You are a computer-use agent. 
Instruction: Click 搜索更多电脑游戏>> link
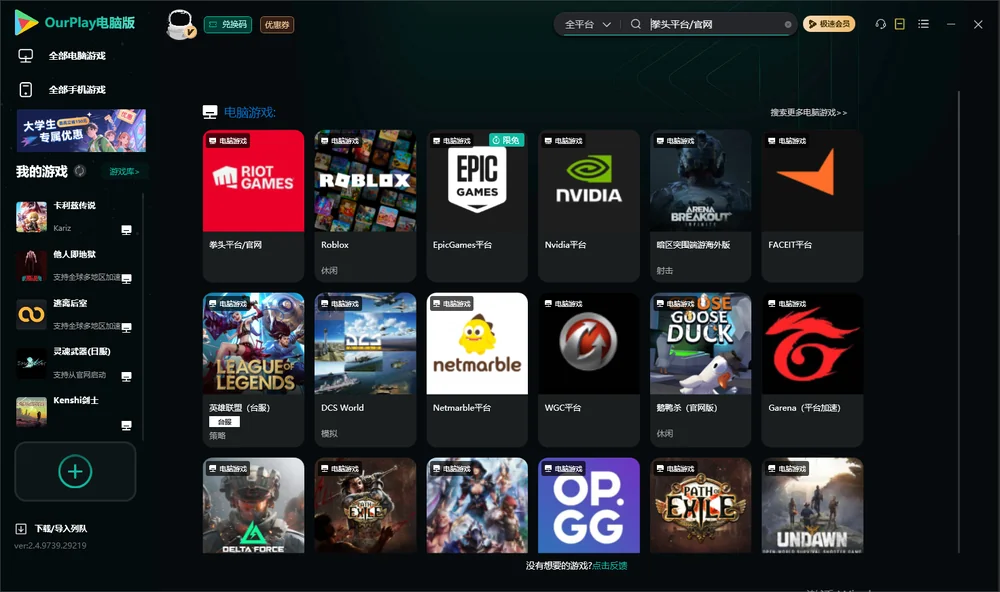pyautogui.click(x=809, y=113)
